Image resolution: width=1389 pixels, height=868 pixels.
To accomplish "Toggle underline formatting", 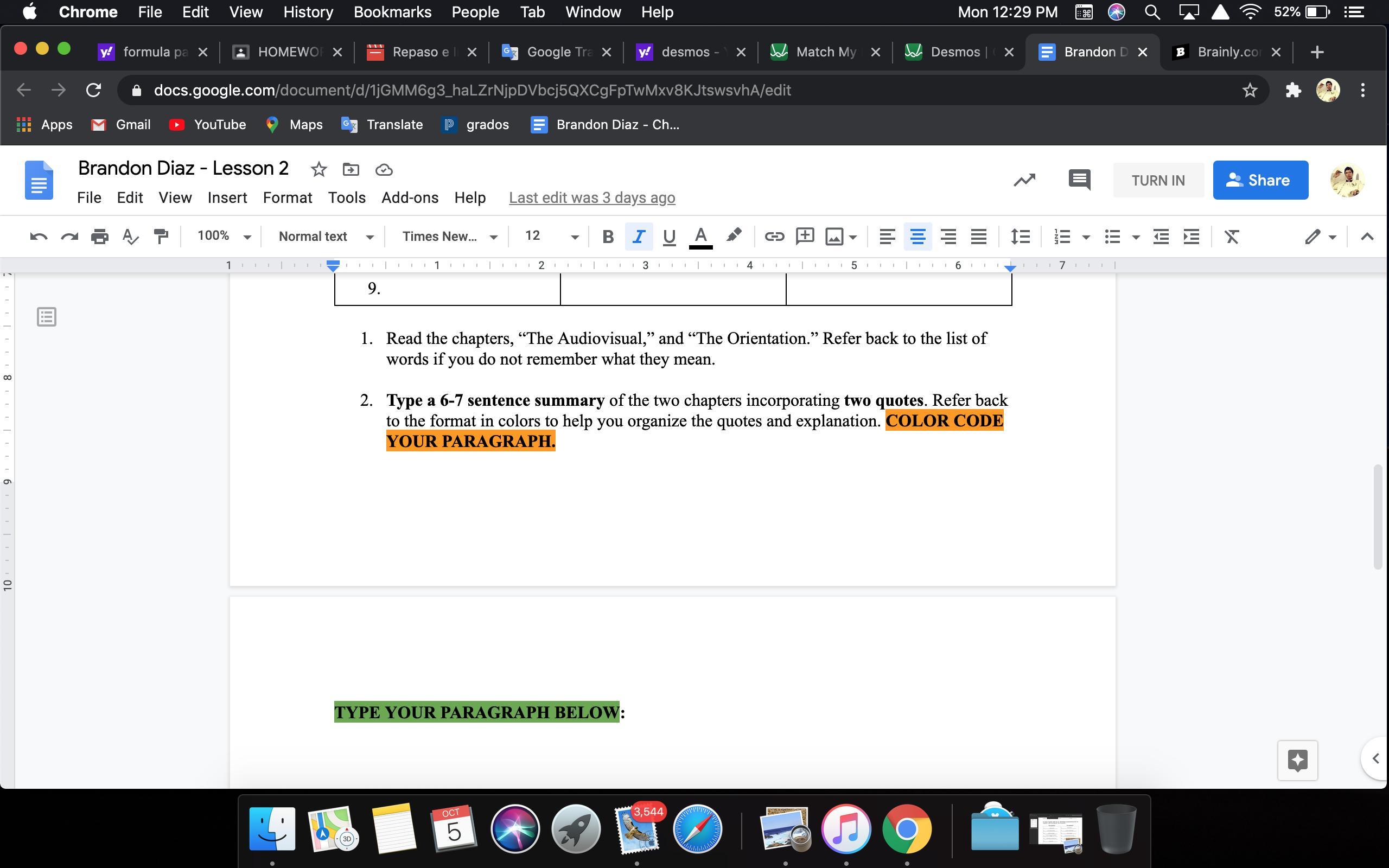I will coord(668,237).
